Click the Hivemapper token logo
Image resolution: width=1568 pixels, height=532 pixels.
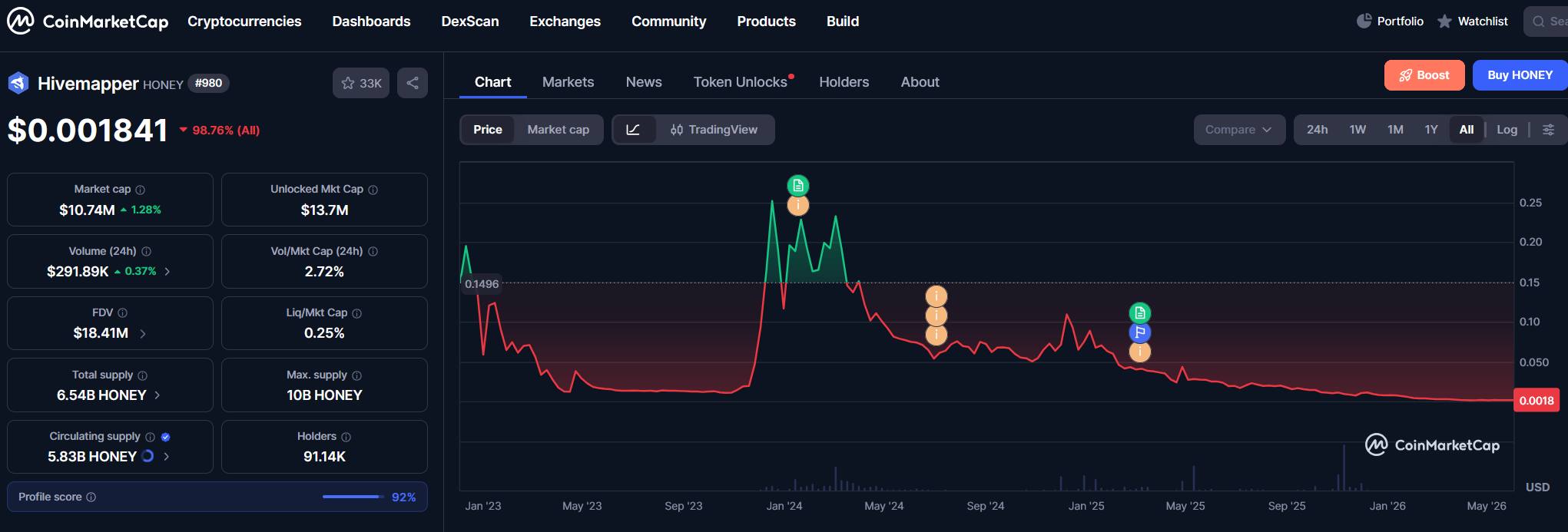(18, 82)
